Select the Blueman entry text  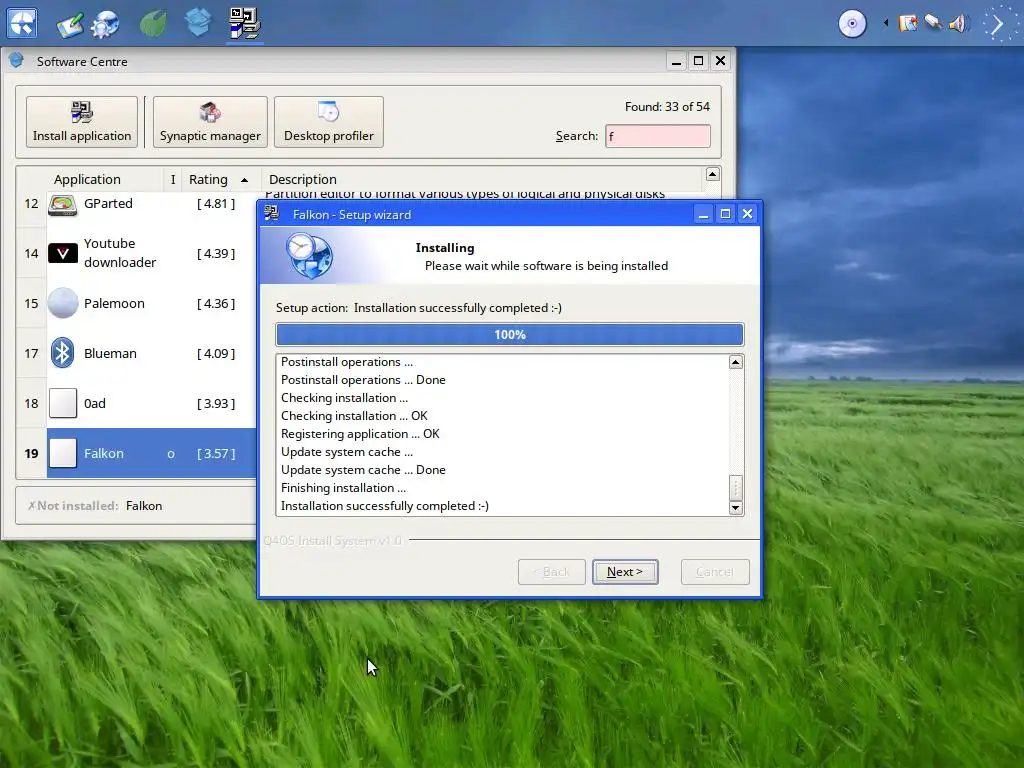(x=110, y=353)
